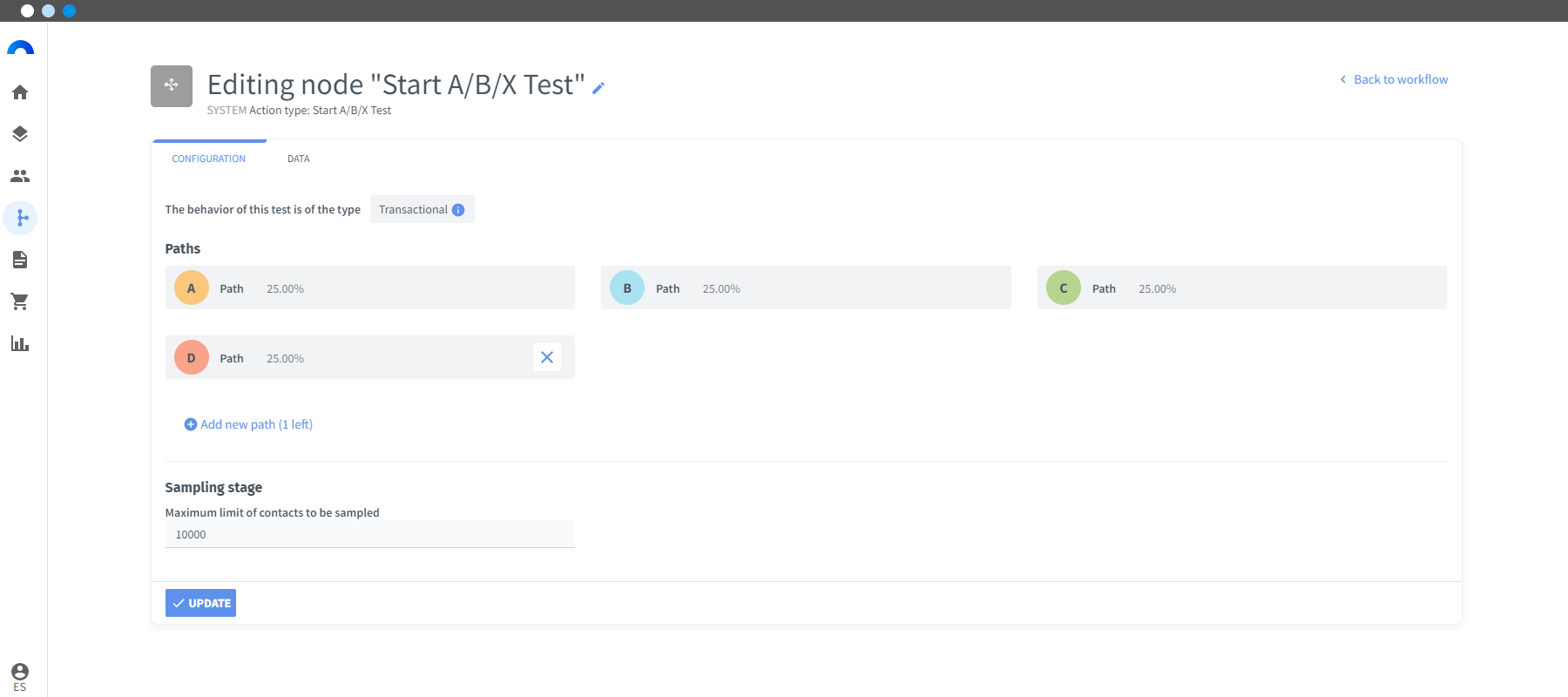1568x697 pixels.
Task: Switch to the Configuration tab
Action: (x=209, y=159)
